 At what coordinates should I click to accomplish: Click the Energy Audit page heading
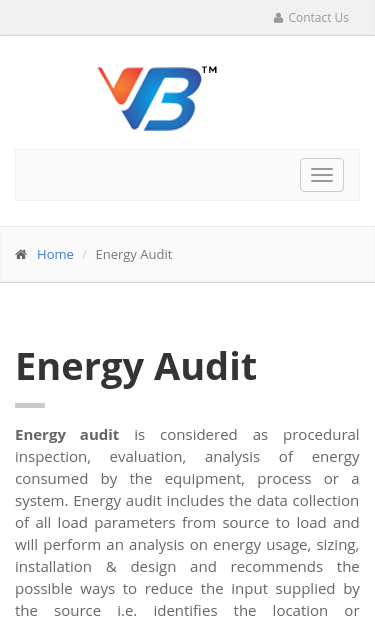coord(136,367)
